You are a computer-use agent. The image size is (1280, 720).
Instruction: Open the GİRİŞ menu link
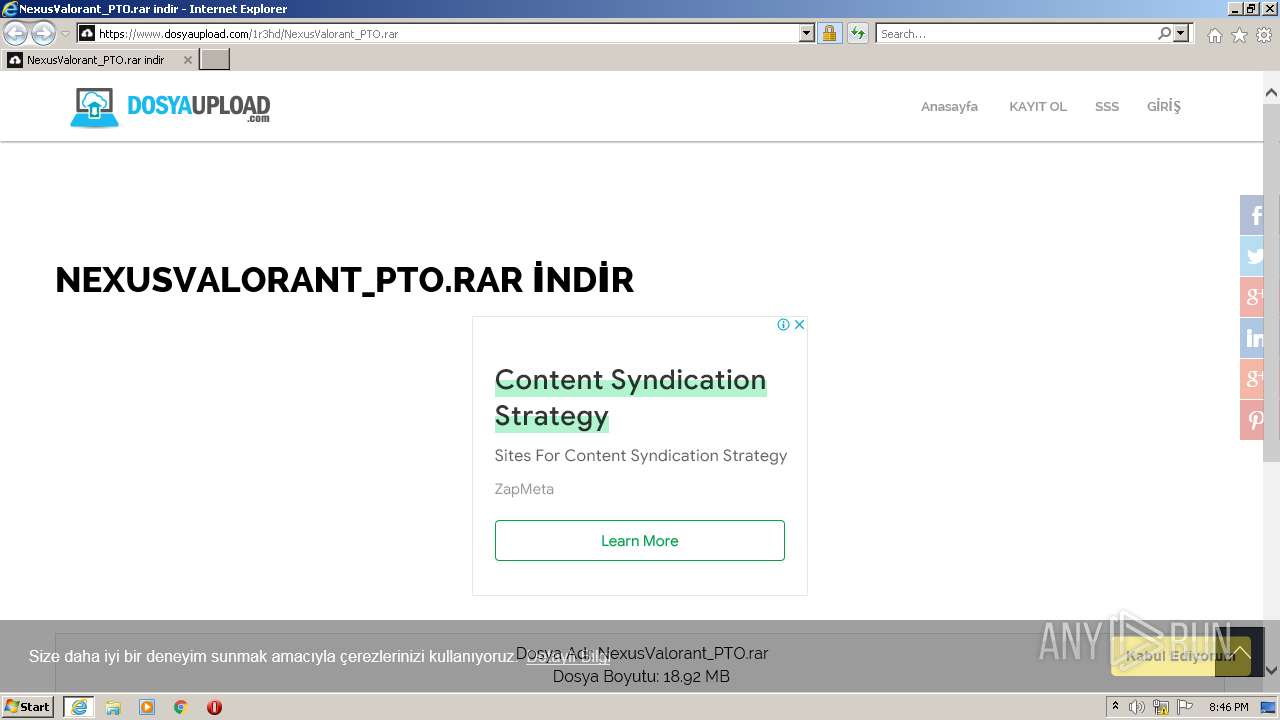(x=1164, y=107)
